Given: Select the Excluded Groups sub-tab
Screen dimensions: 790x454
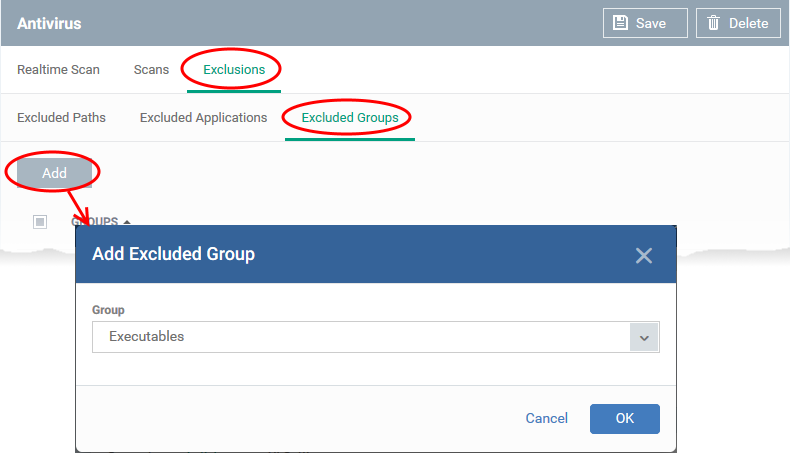Looking at the screenshot, I should point(350,117).
